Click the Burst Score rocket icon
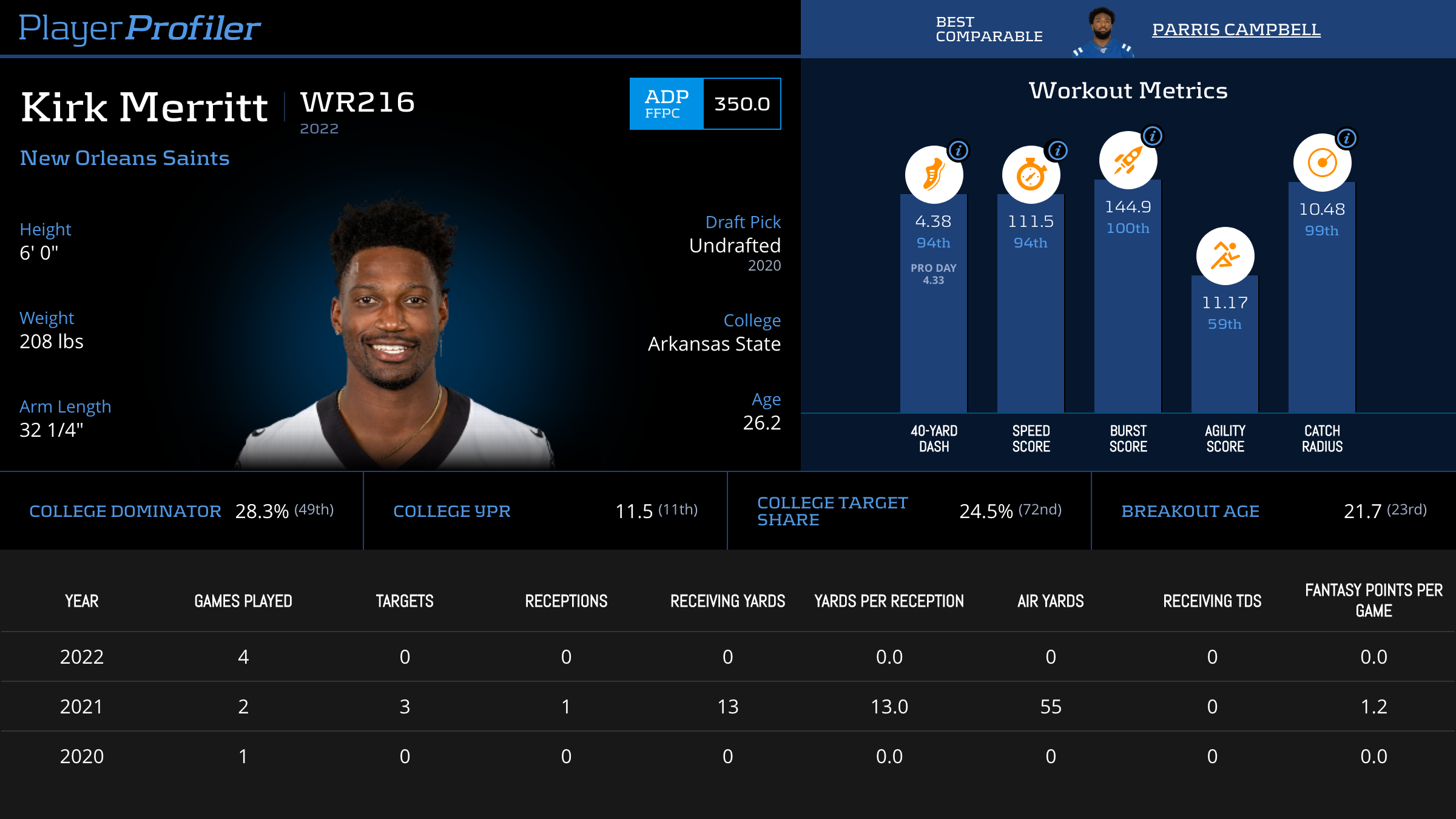 tap(1128, 160)
